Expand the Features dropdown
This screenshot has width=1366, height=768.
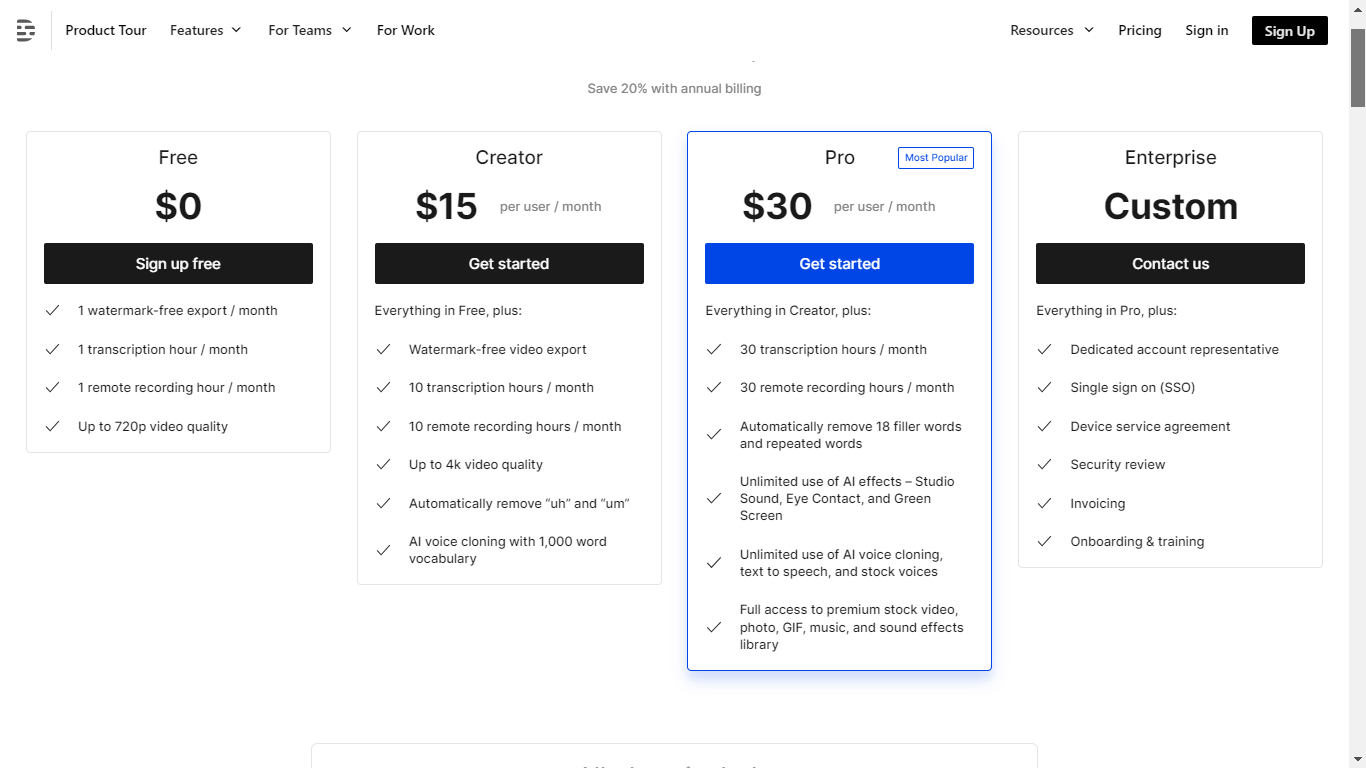[205, 30]
